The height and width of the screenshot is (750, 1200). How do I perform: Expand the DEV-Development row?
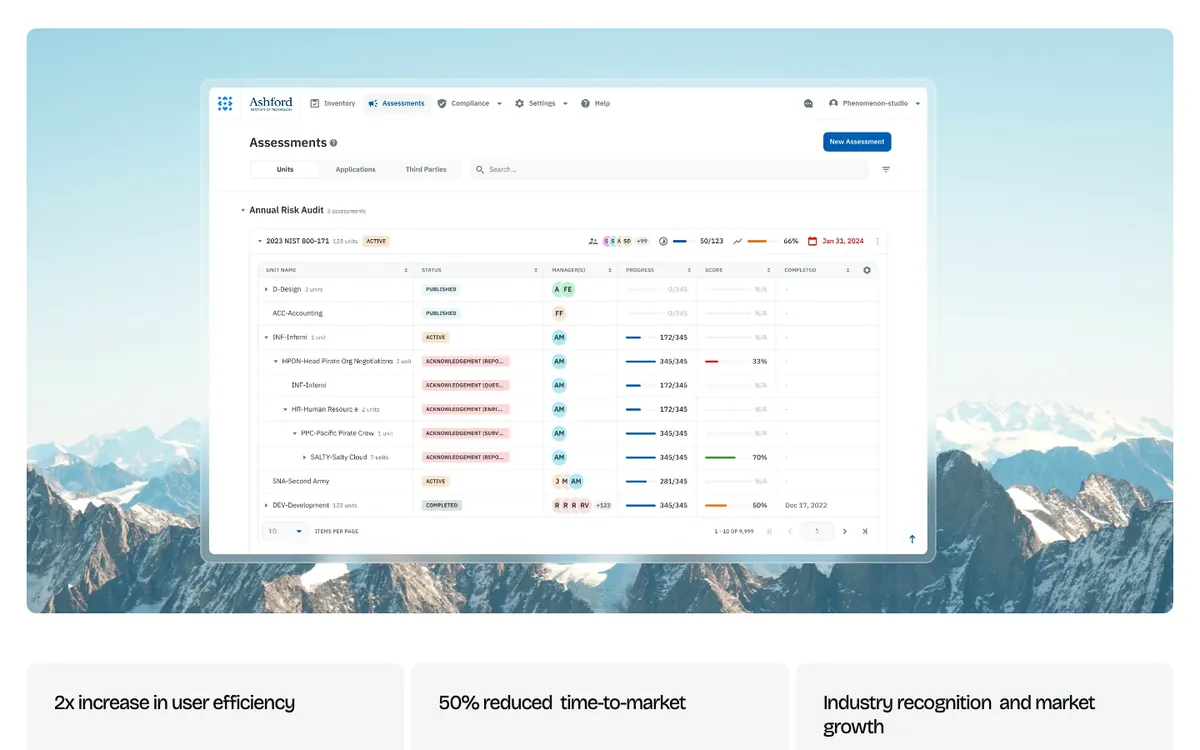click(x=266, y=505)
